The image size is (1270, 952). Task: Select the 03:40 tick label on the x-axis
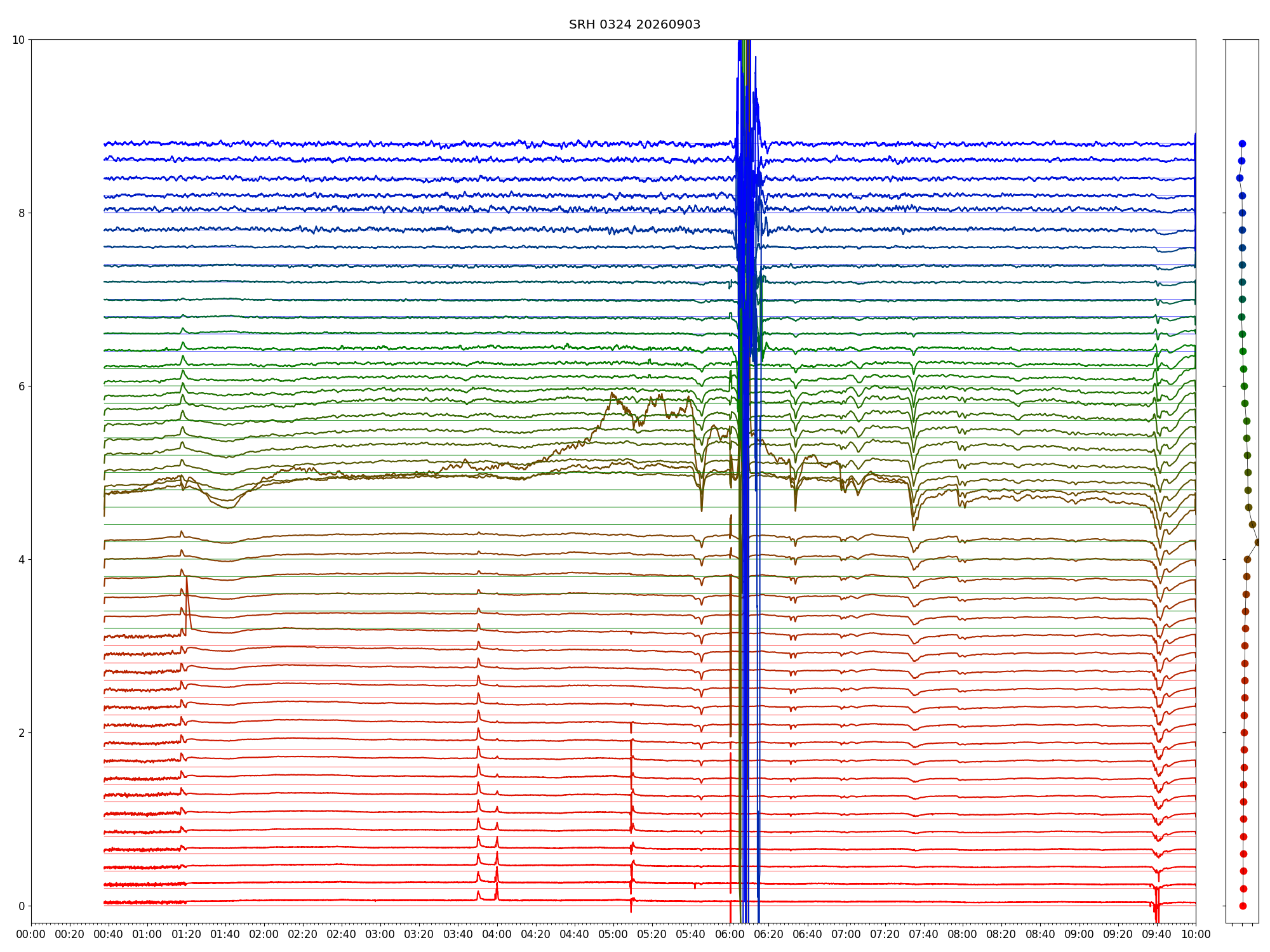tap(458, 934)
